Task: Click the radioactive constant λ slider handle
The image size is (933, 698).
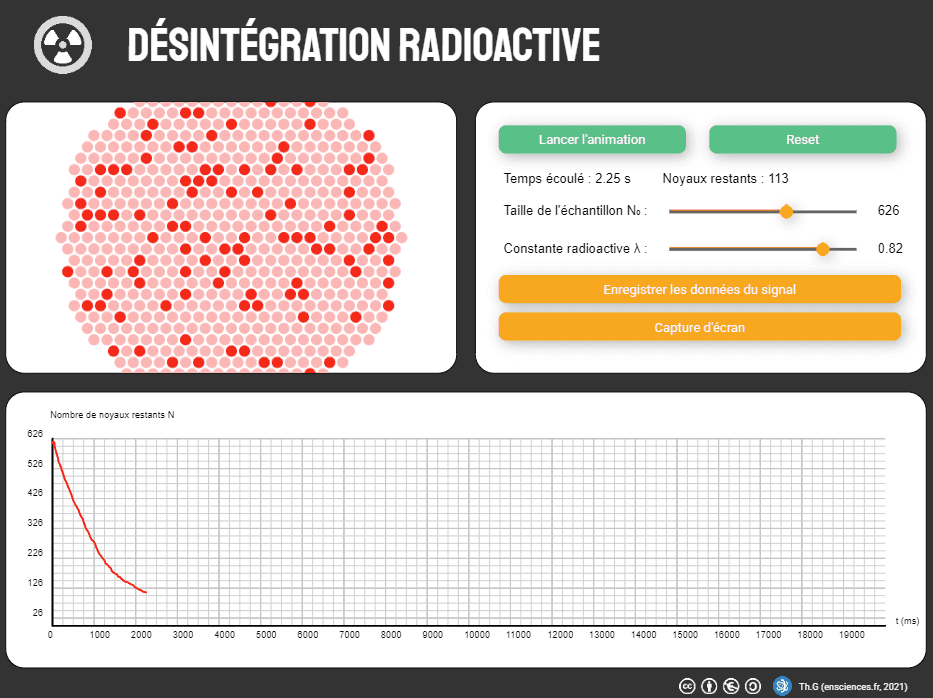Action: click(x=822, y=248)
